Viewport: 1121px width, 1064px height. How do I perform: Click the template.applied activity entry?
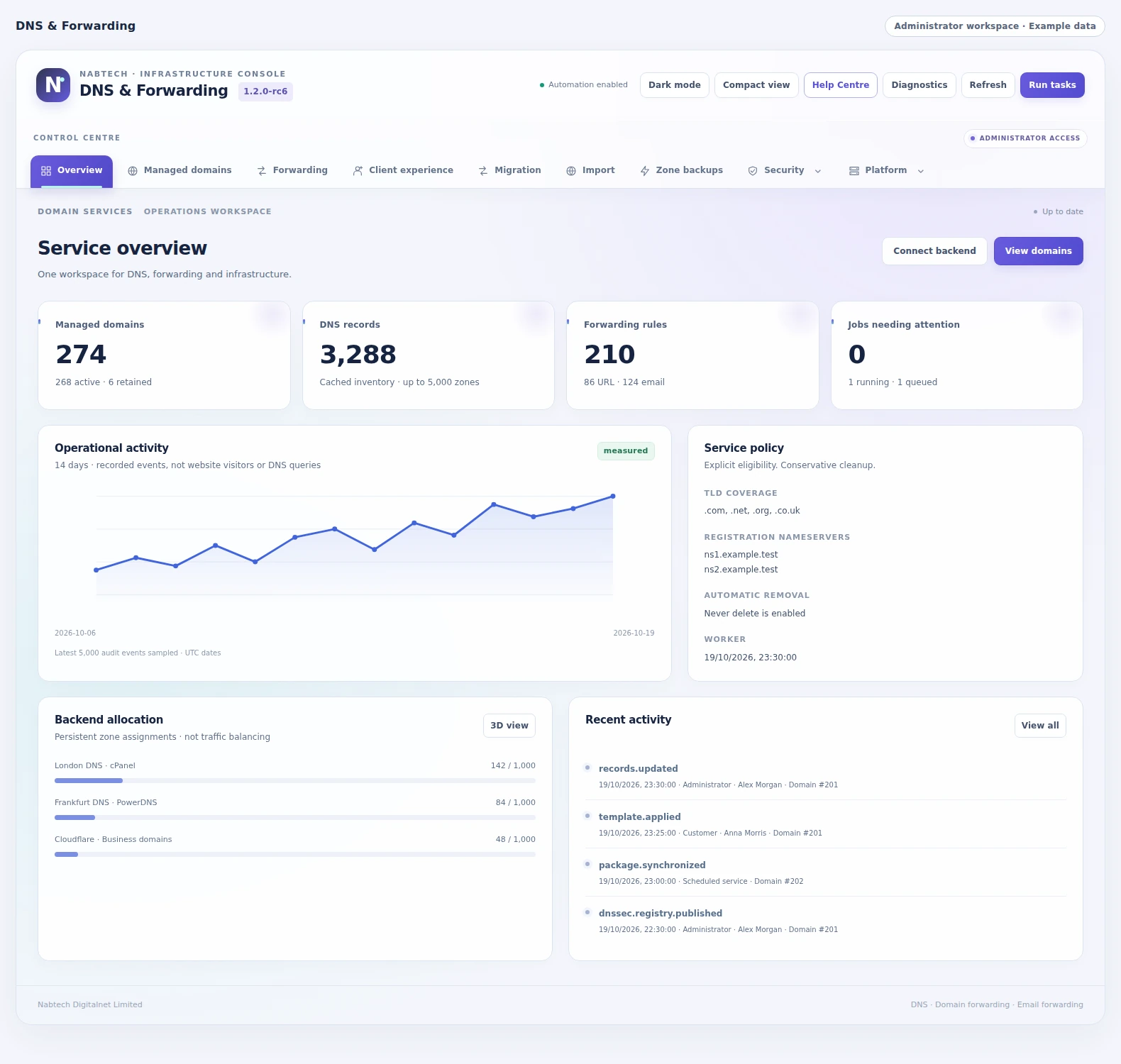coord(826,824)
